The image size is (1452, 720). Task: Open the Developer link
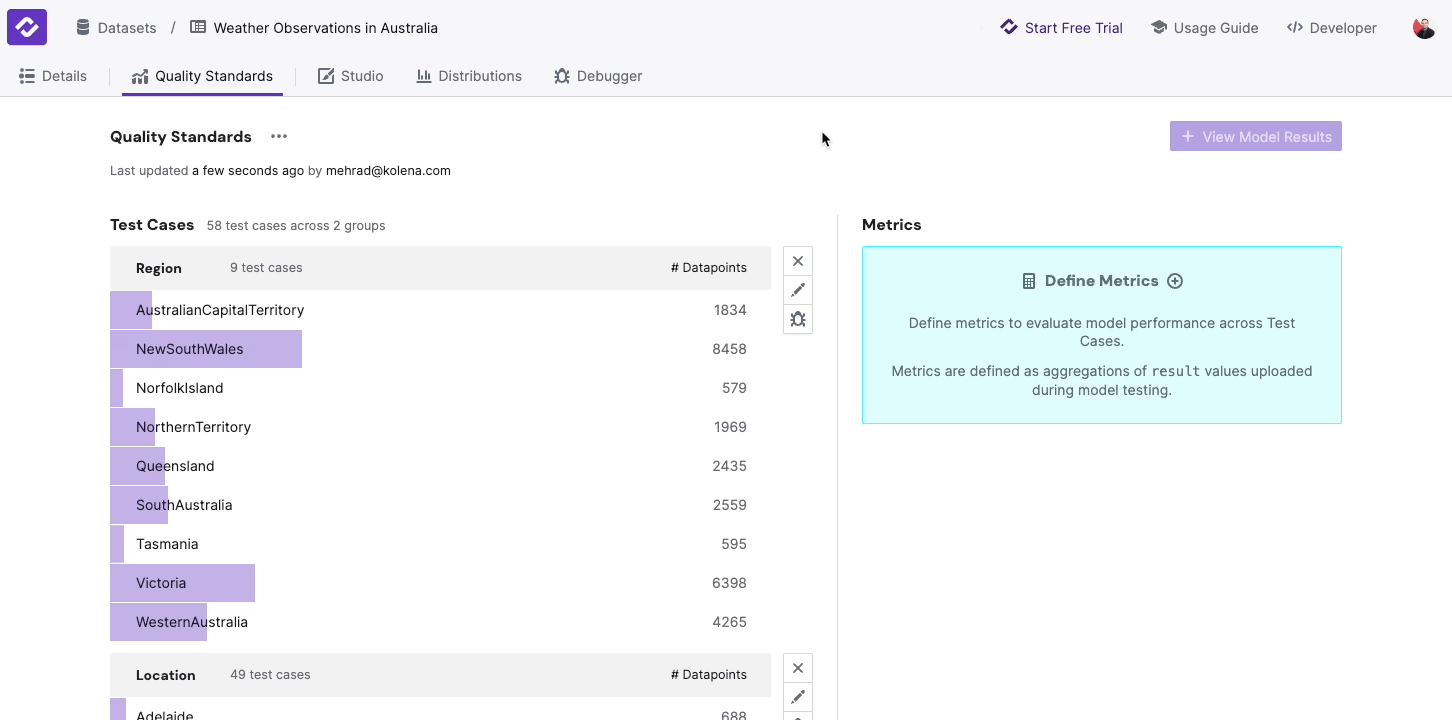[x=1331, y=28]
